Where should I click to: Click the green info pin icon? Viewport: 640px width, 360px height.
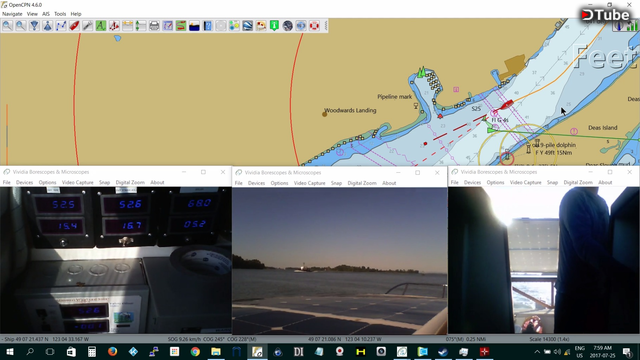(x=274, y=26)
